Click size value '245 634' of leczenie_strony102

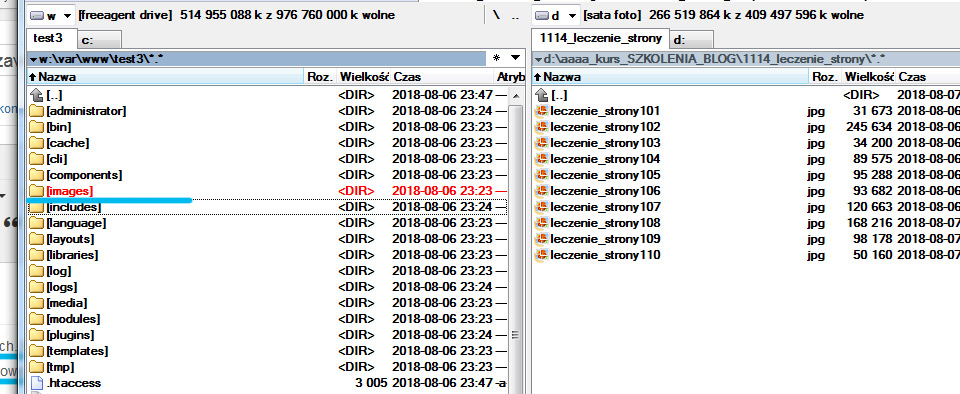click(x=869, y=127)
